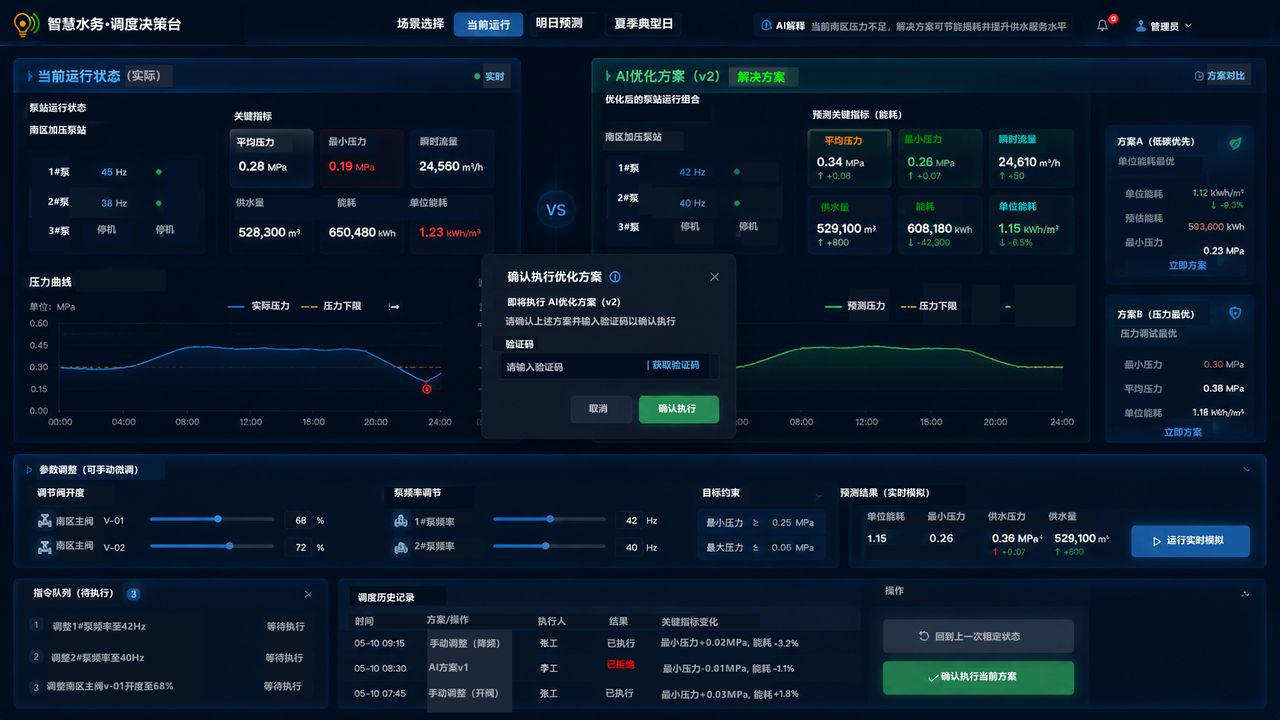The width and height of the screenshot is (1280, 720).
Task: Click the VS comparison badge
Action: tap(556, 210)
